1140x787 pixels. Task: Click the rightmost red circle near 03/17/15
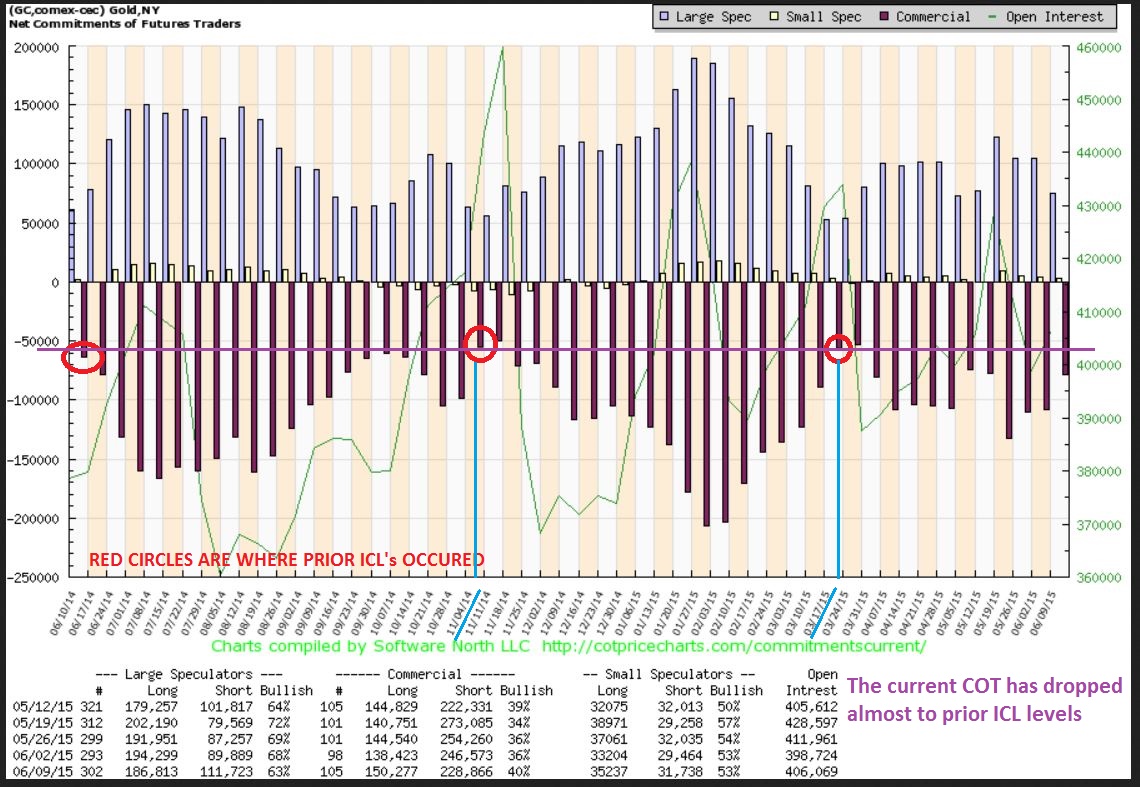pyautogui.click(x=838, y=349)
